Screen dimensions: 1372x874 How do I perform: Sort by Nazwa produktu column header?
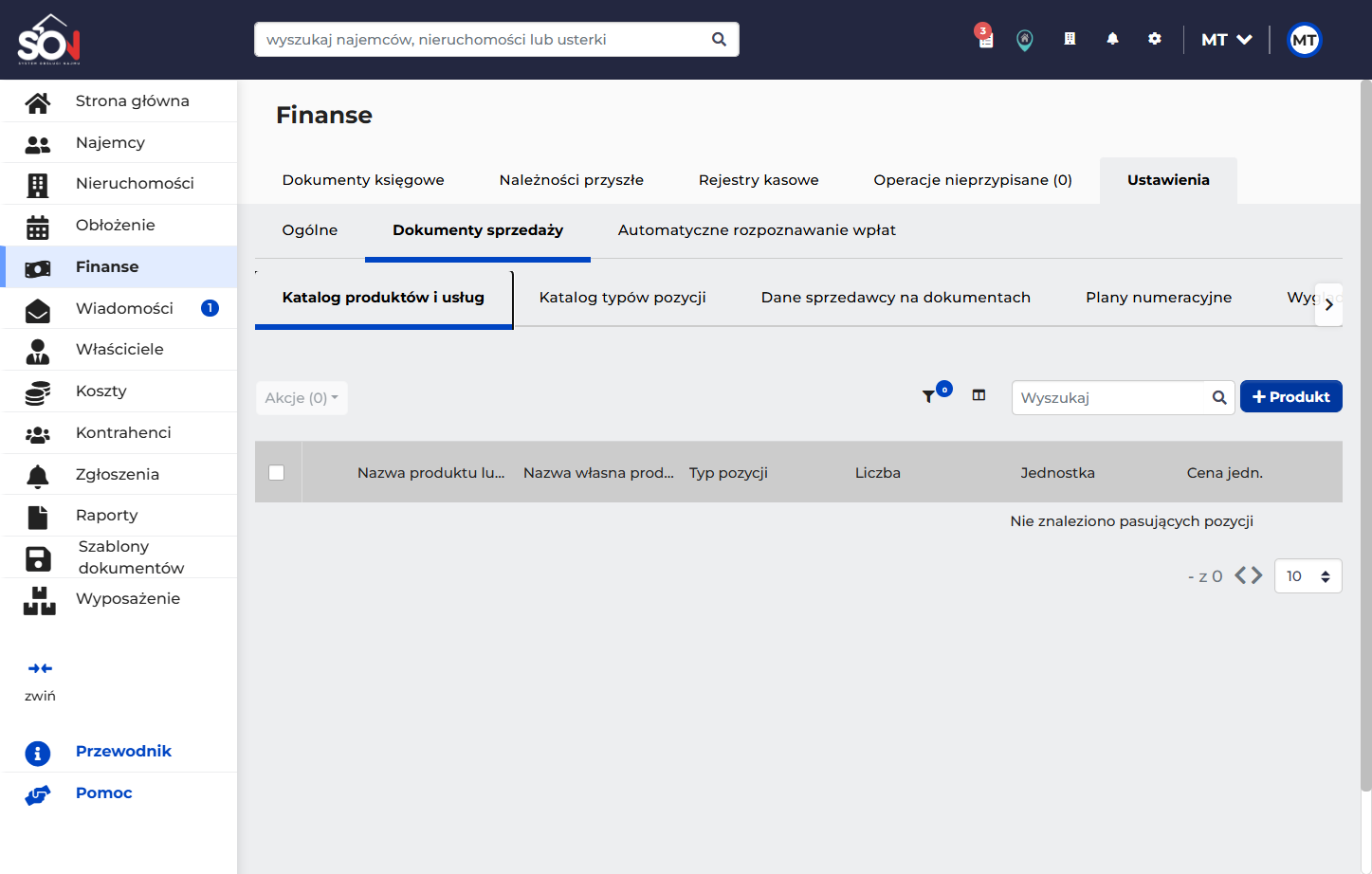coord(431,472)
